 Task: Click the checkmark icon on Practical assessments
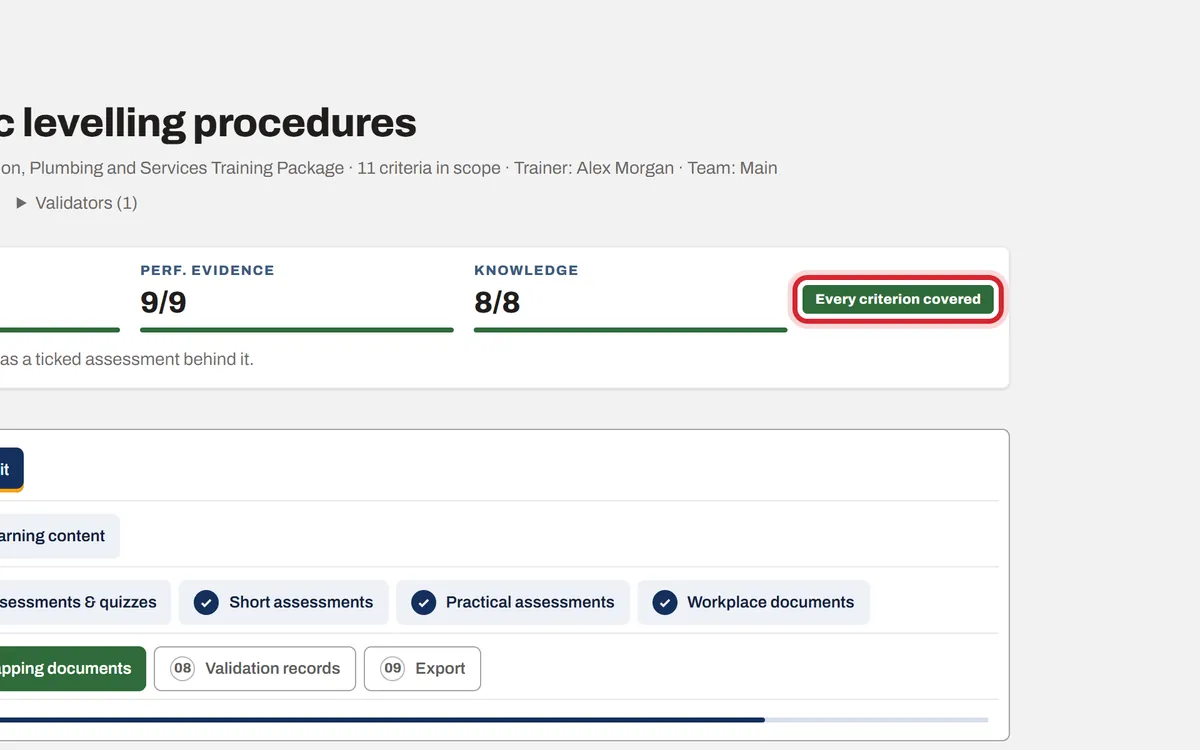pyautogui.click(x=423, y=602)
